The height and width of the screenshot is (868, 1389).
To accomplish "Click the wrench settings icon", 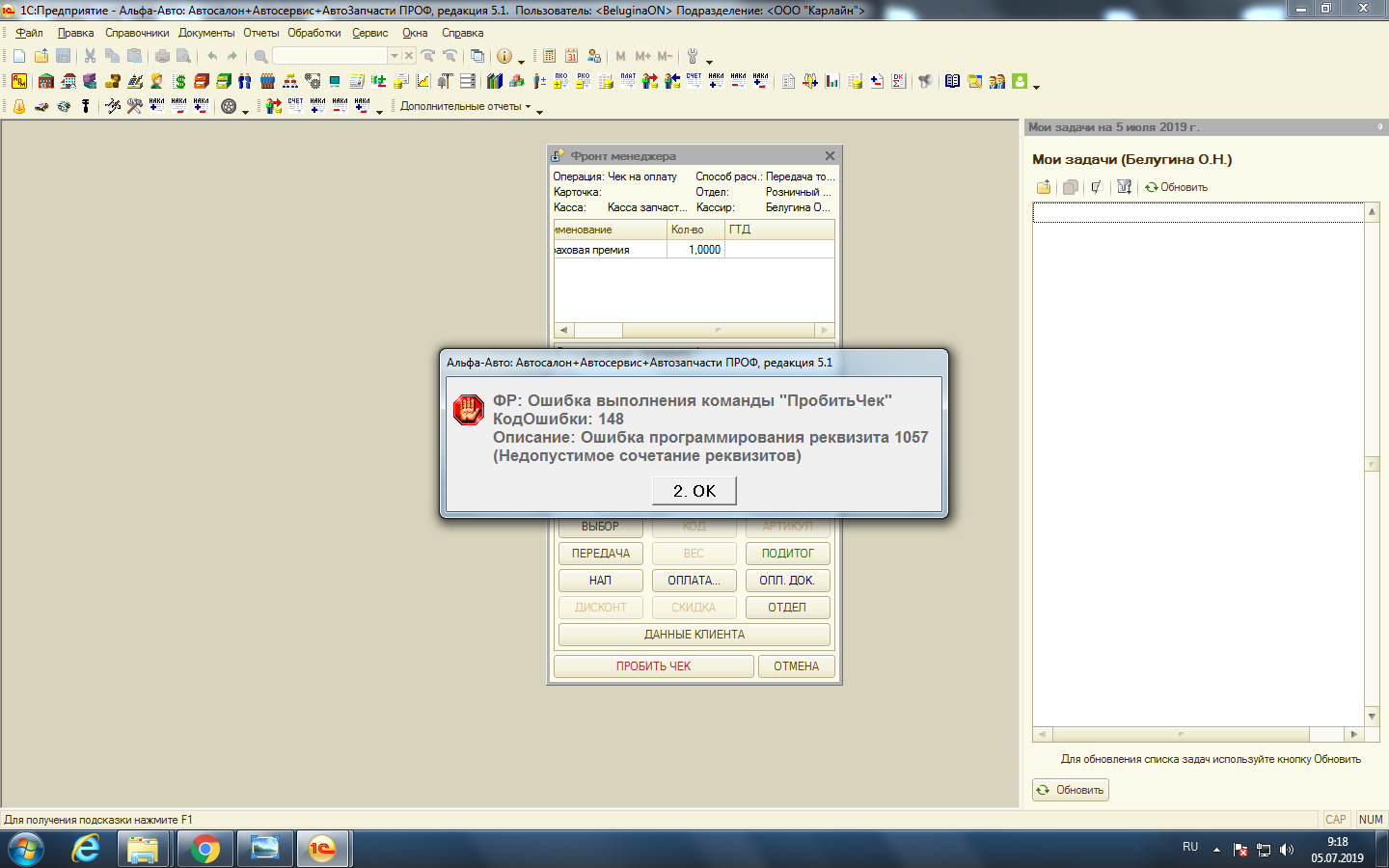I will (x=693, y=56).
